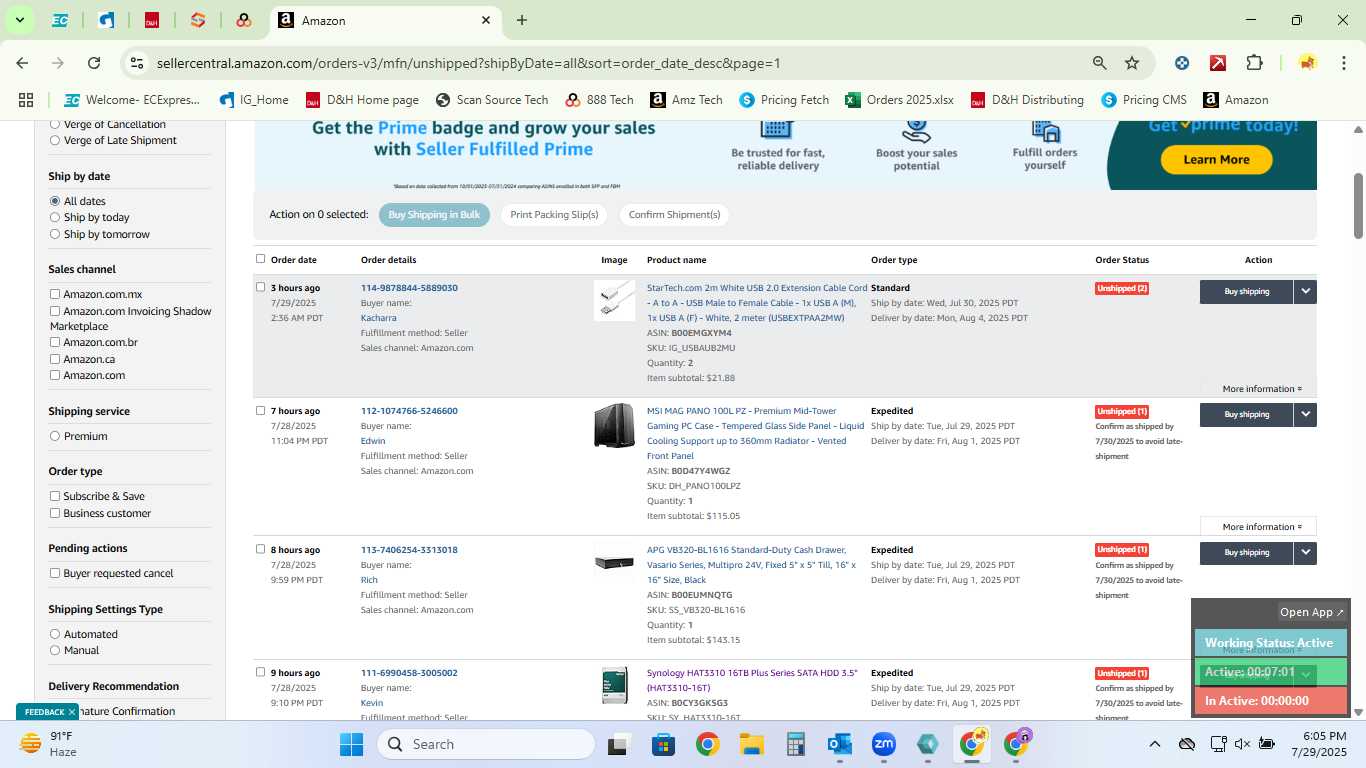The height and width of the screenshot is (768, 1366).
Task: Open the Extensions puzzle menu
Action: coord(1254,63)
